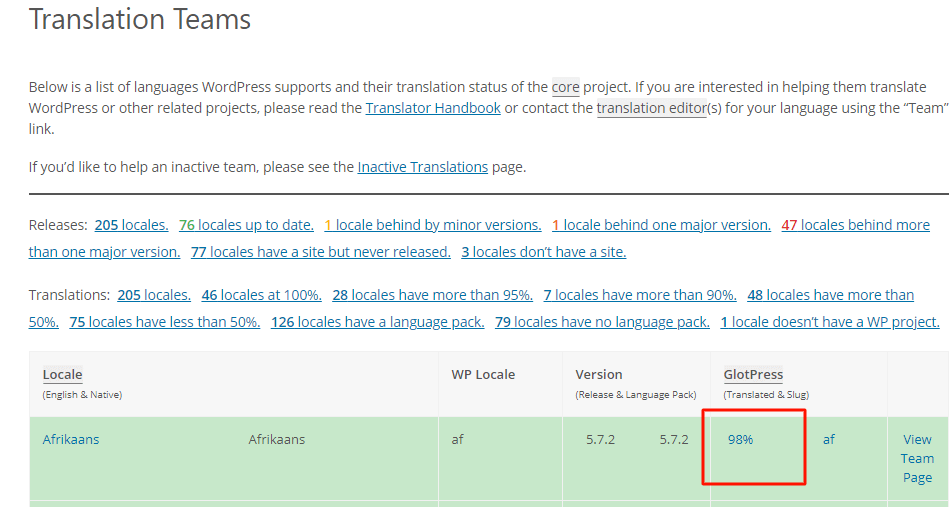Open the Translator Handbook link
The height and width of the screenshot is (507, 951).
[432, 108]
